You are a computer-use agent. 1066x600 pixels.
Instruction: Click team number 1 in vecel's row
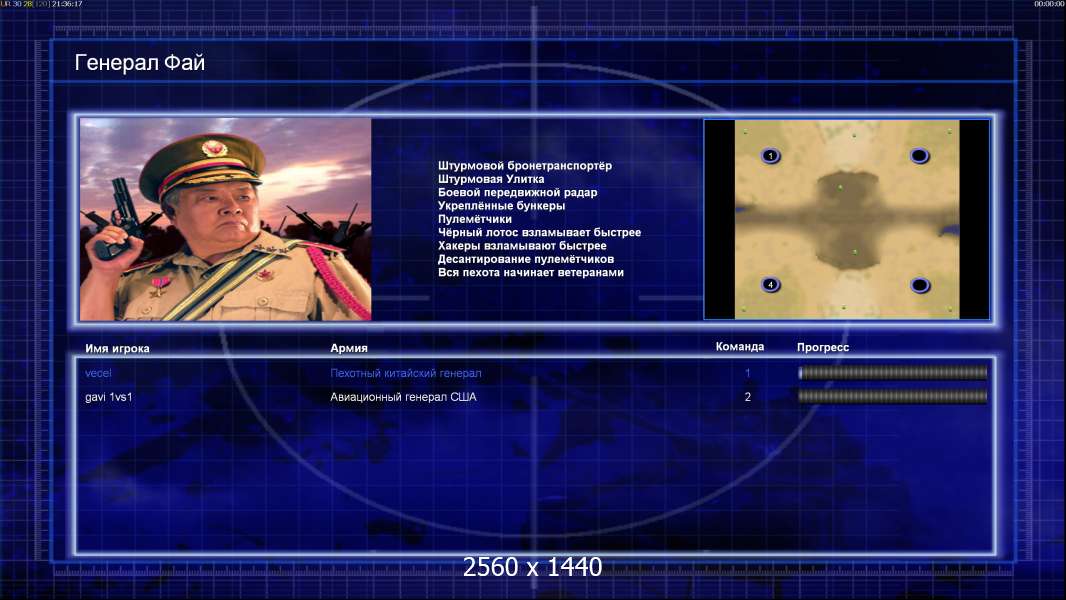pyautogui.click(x=747, y=373)
